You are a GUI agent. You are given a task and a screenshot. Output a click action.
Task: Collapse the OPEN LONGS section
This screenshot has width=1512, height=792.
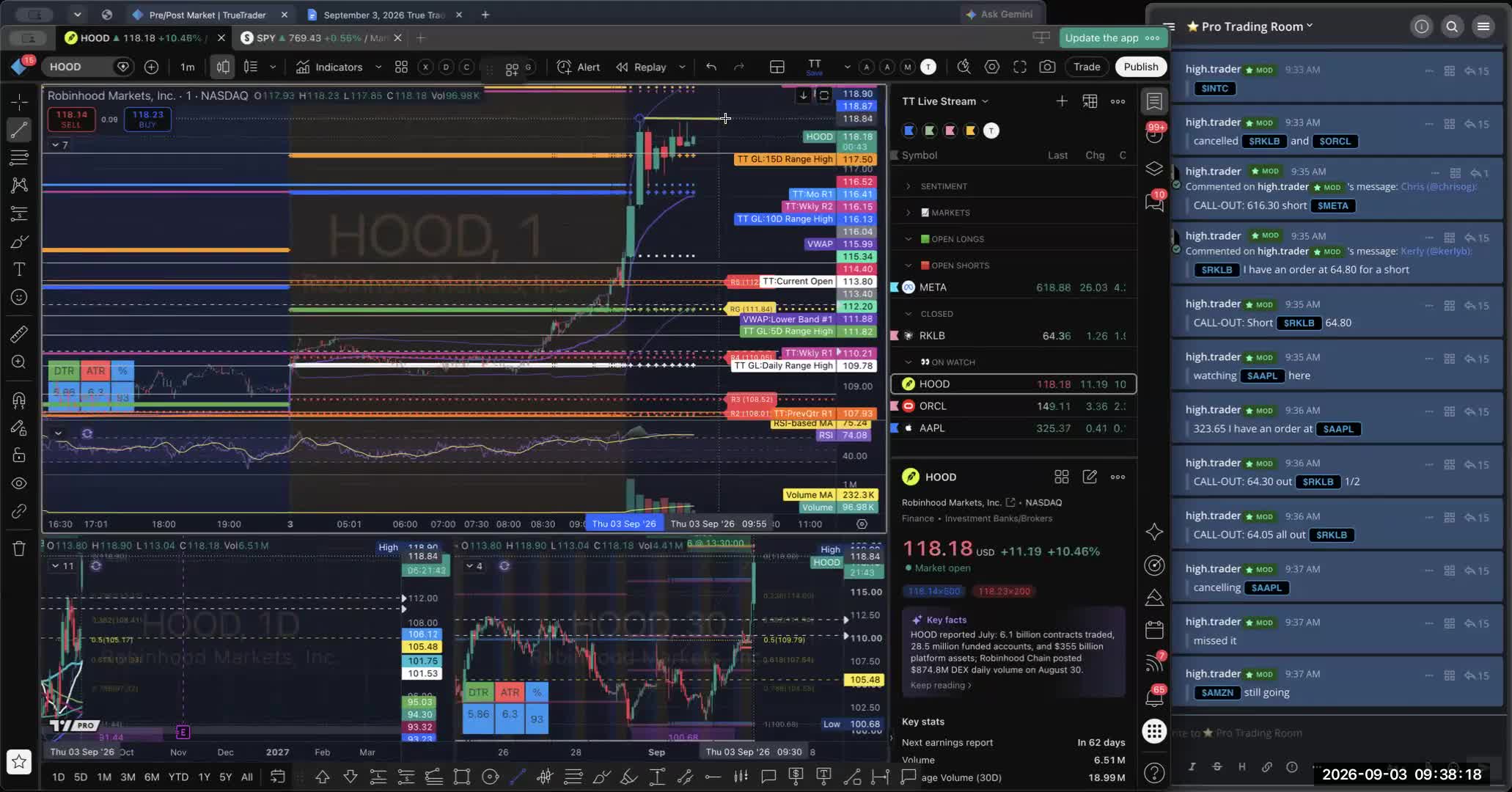pos(909,239)
